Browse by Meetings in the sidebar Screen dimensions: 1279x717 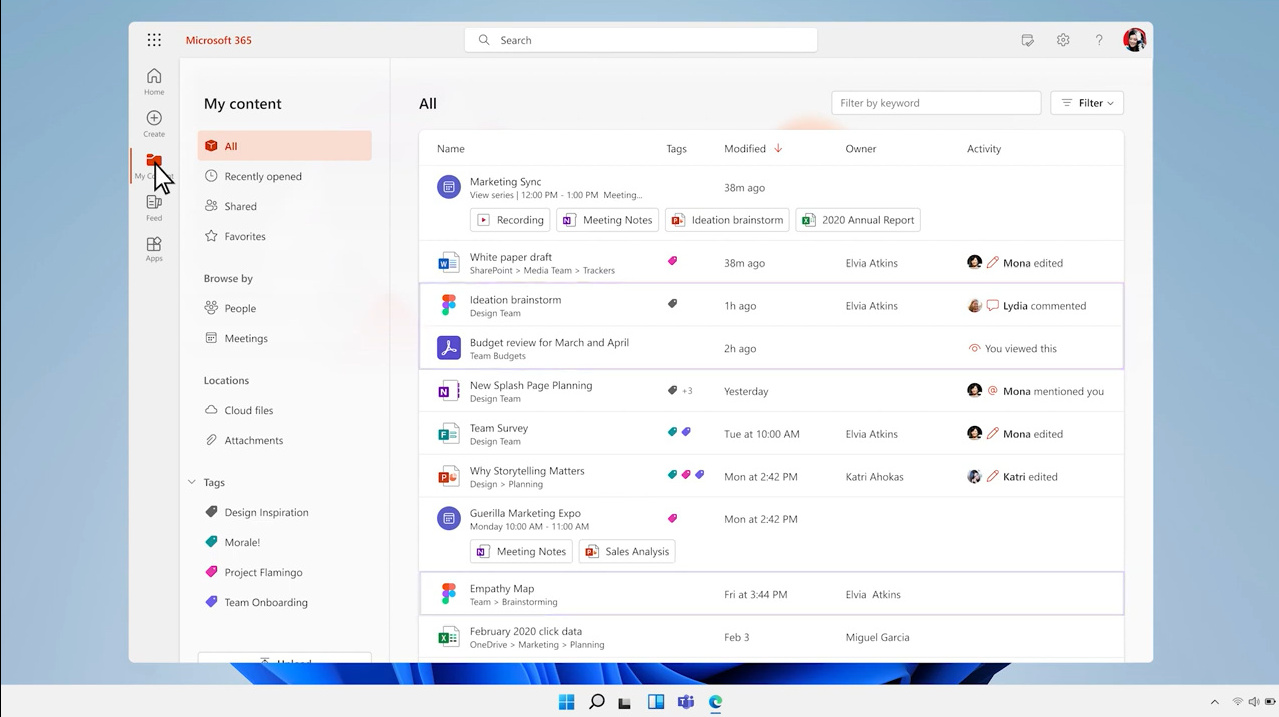245,338
